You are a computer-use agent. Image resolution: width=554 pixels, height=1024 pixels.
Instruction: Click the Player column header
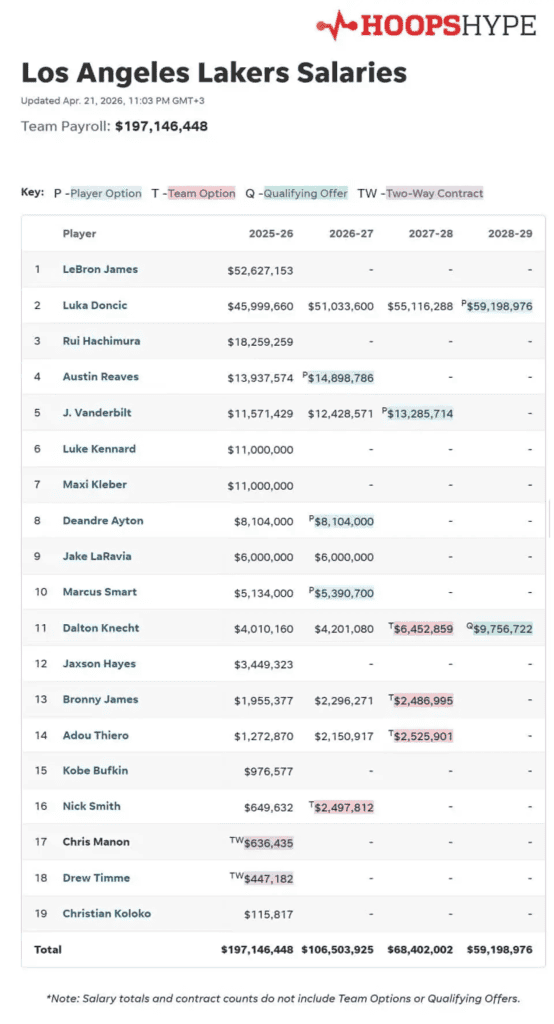coord(79,234)
